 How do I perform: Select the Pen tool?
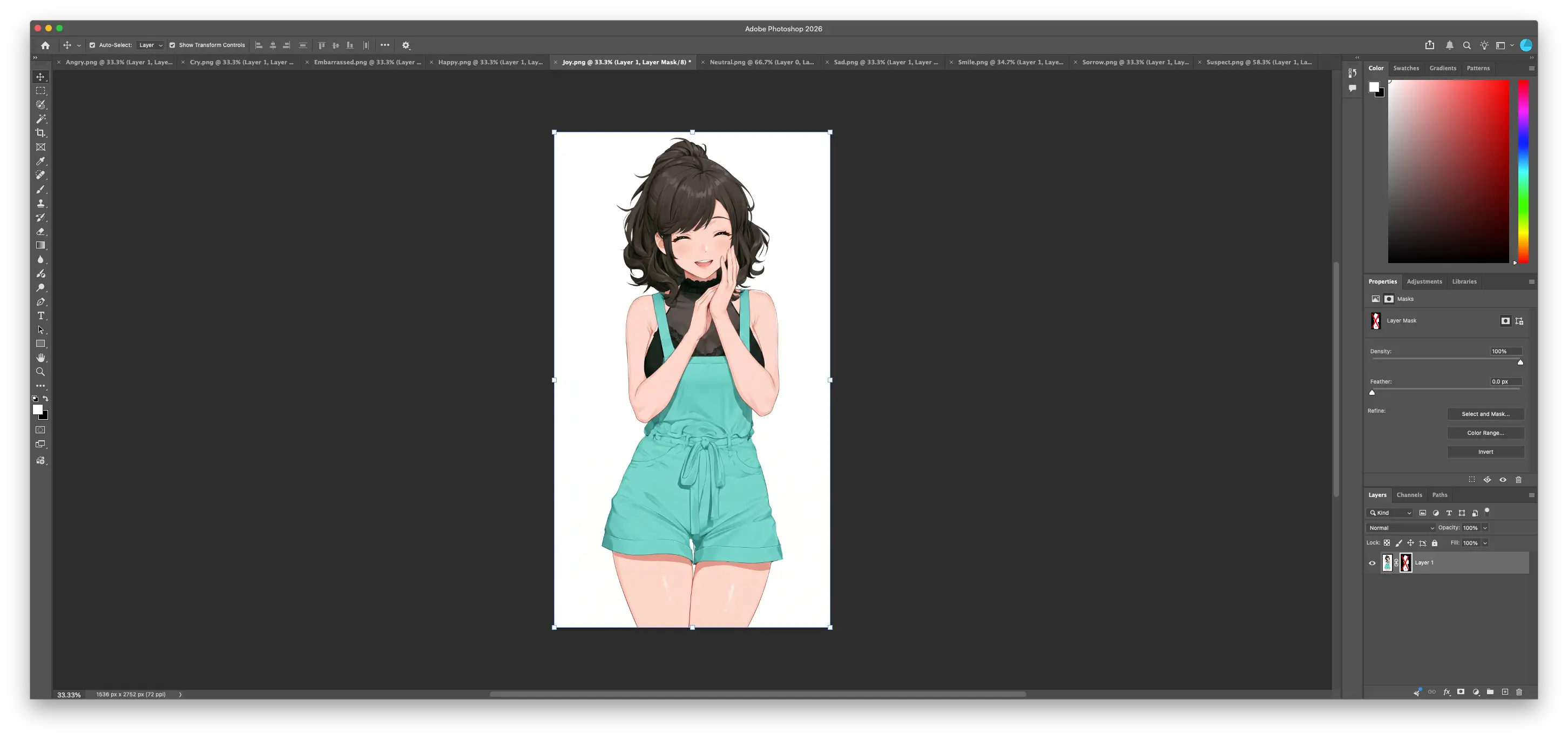(x=40, y=301)
